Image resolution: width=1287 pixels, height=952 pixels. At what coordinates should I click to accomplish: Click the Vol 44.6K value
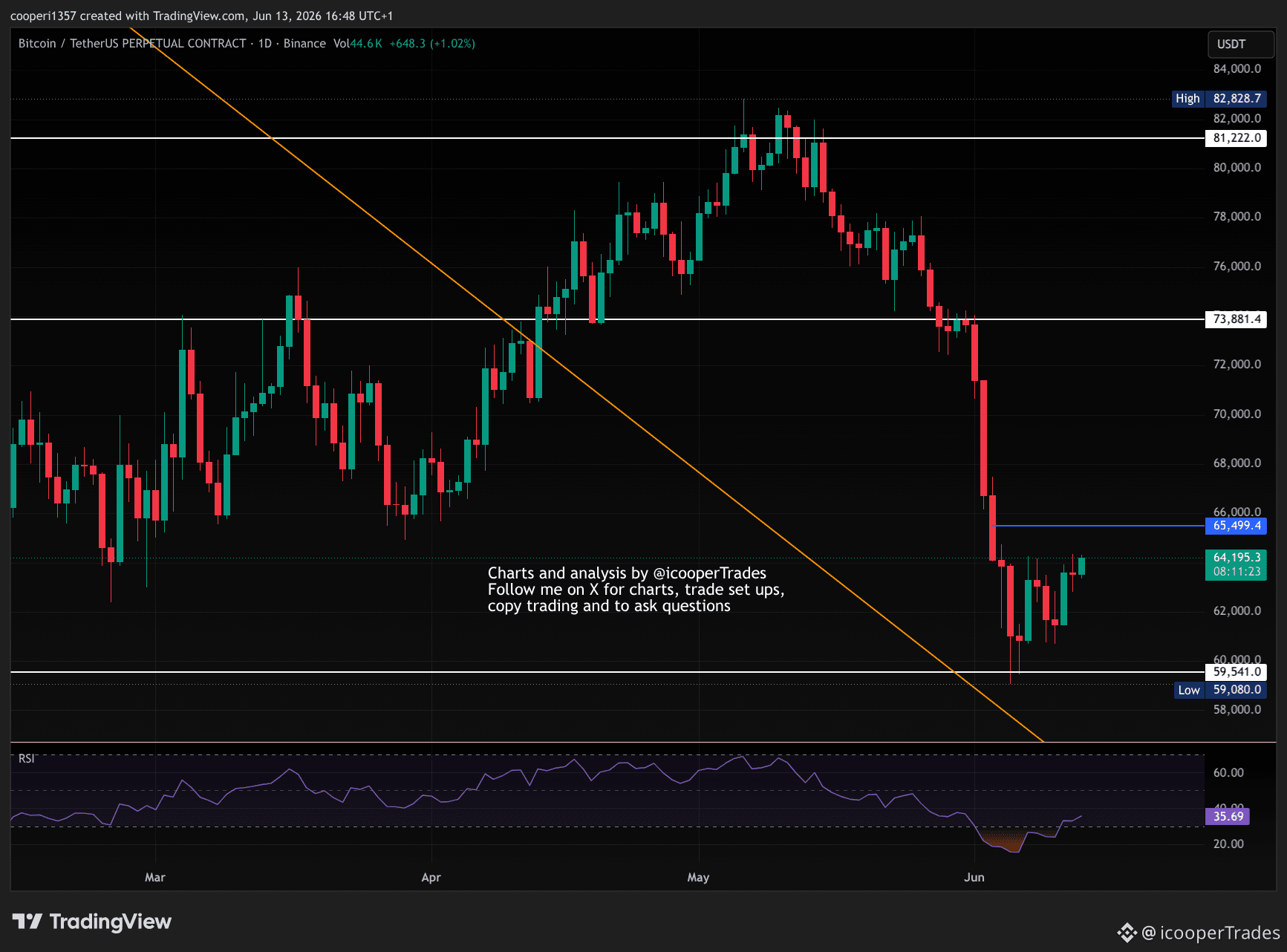pyautogui.click(x=358, y=44)
